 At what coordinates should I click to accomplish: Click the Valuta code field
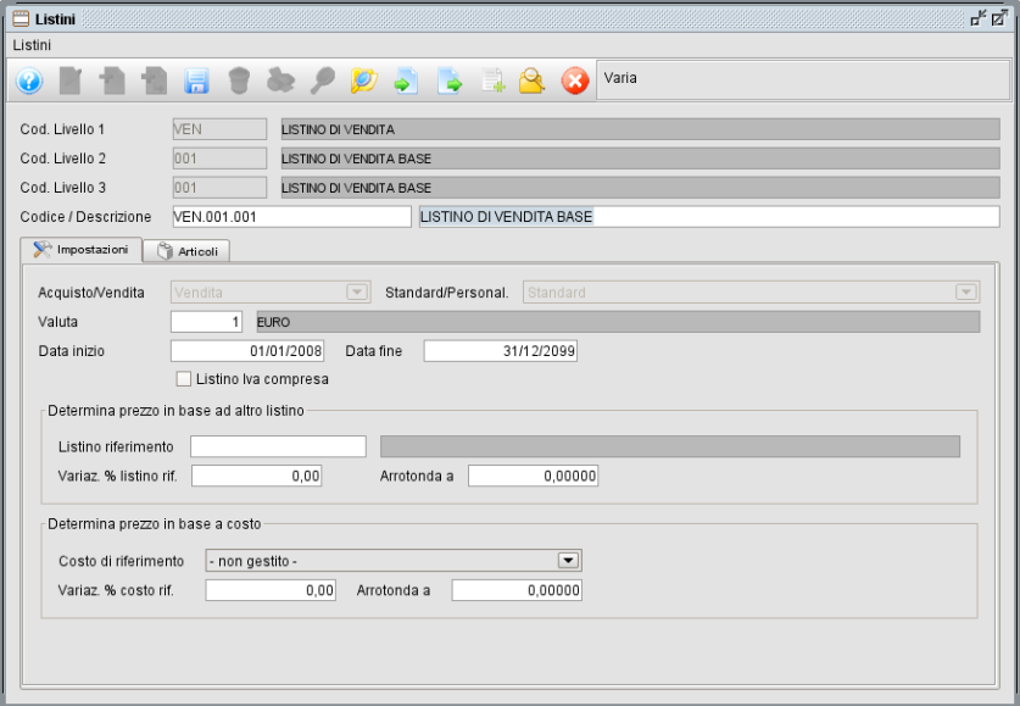pos(206,321)
